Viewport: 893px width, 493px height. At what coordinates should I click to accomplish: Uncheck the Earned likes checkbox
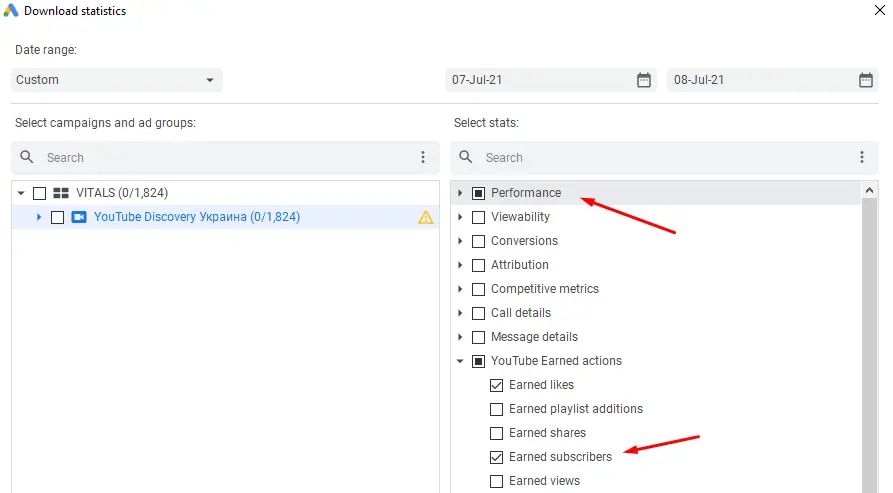497,385
